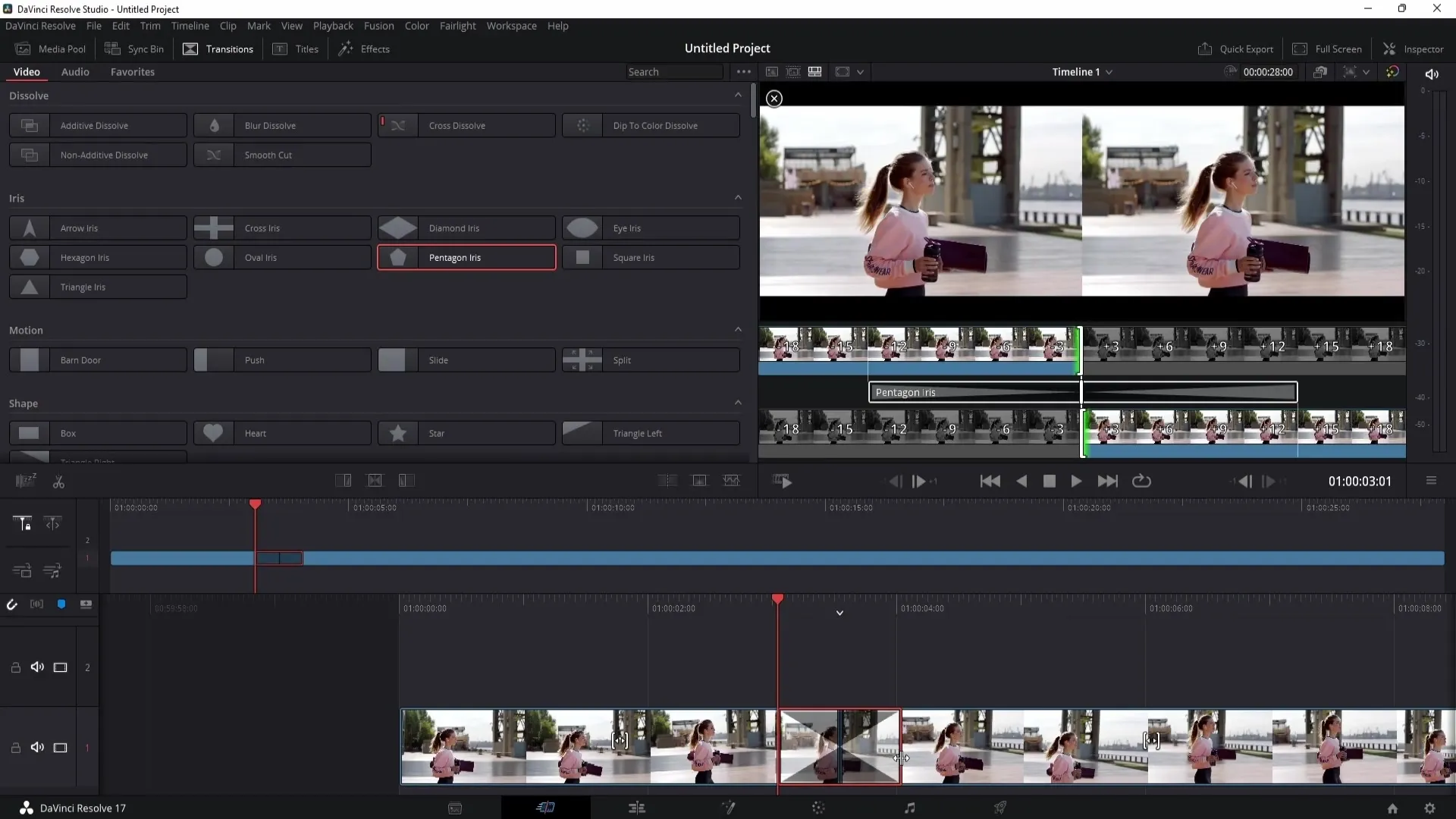The height and width of the screenshot is (819, 1456).
Task: Toggle the Loop Playback icon
Action: [1141, 481]
